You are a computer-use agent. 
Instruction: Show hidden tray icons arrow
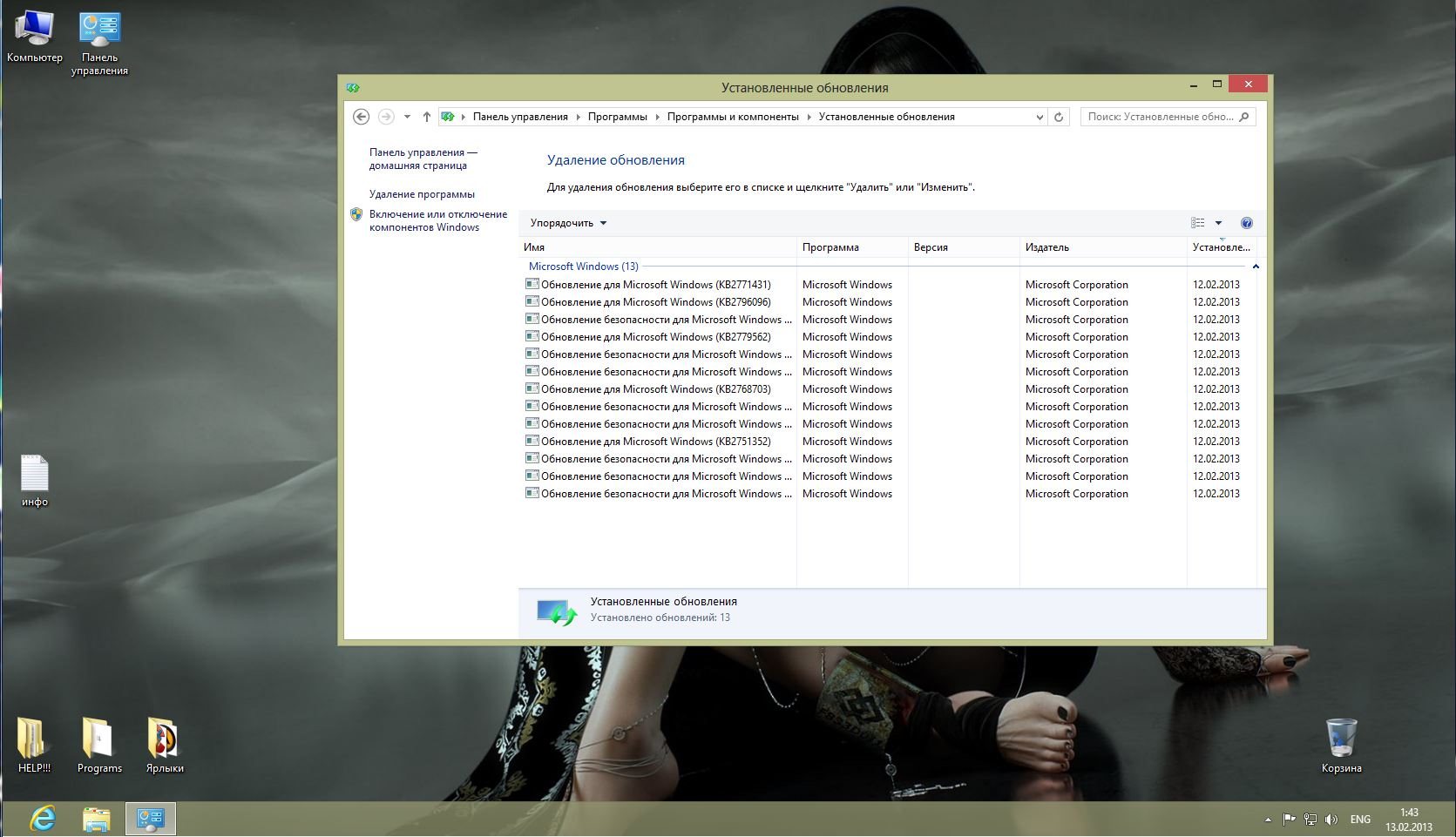click(1267, 820)
